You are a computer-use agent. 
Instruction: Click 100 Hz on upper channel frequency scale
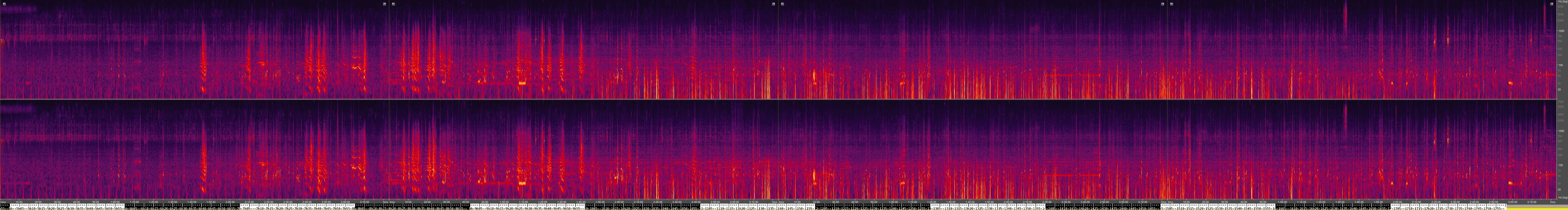click(x=1561, y=65)
